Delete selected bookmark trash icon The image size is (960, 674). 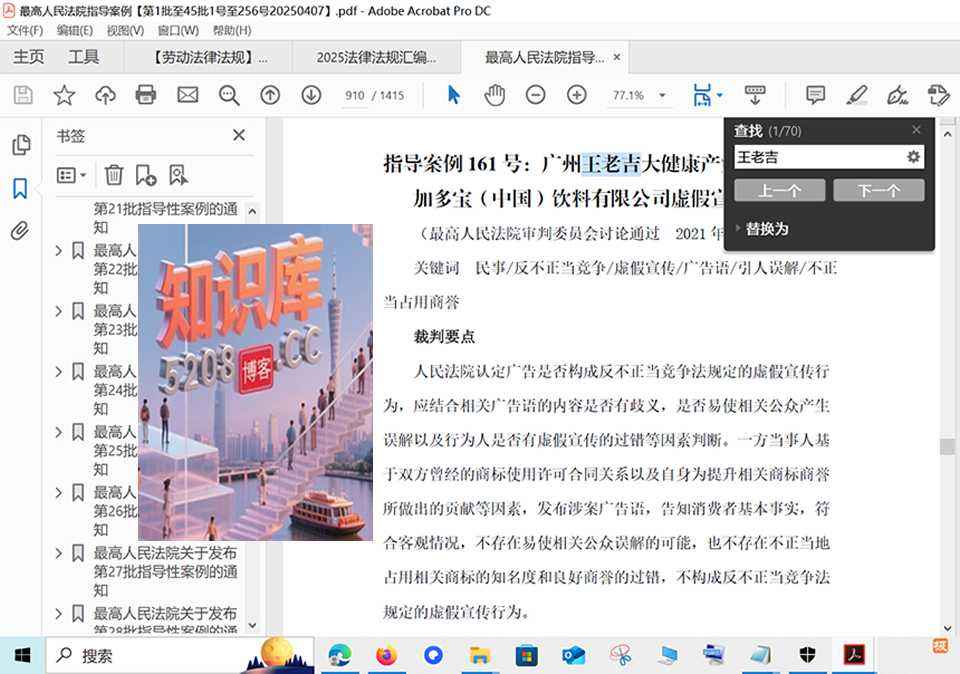[x=113, y=175]
